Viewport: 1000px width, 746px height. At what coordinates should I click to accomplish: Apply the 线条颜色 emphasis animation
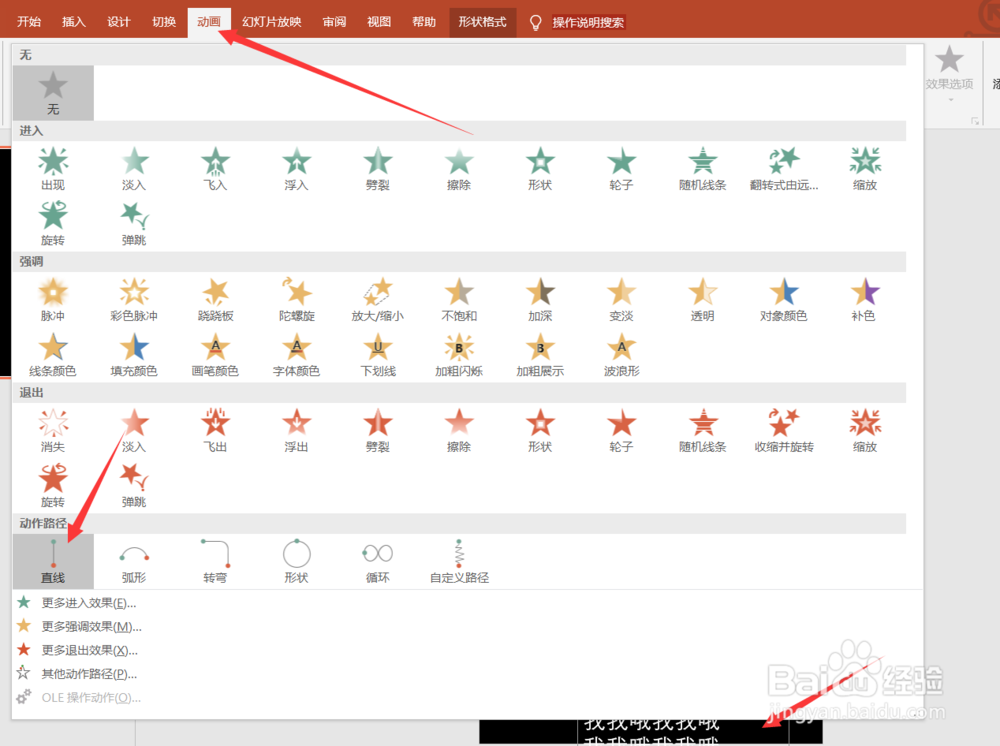pyautogui.click(x=53, y=354)
